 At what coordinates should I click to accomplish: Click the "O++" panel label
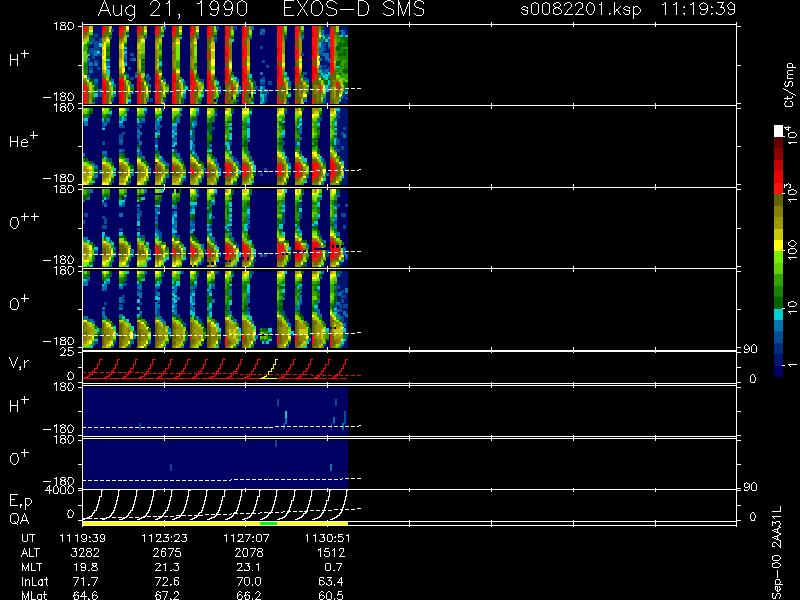(24, 221)
